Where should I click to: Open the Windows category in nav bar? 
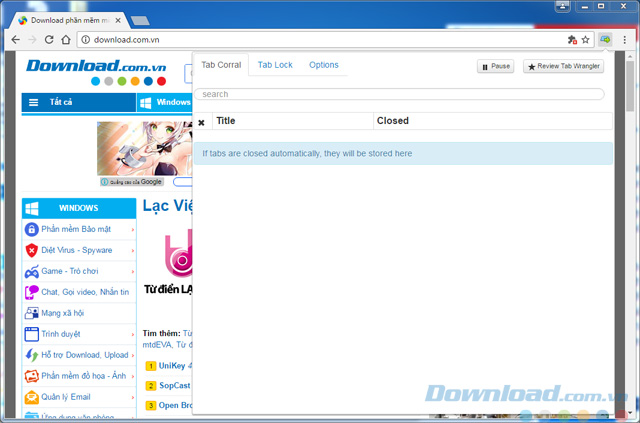164,102
